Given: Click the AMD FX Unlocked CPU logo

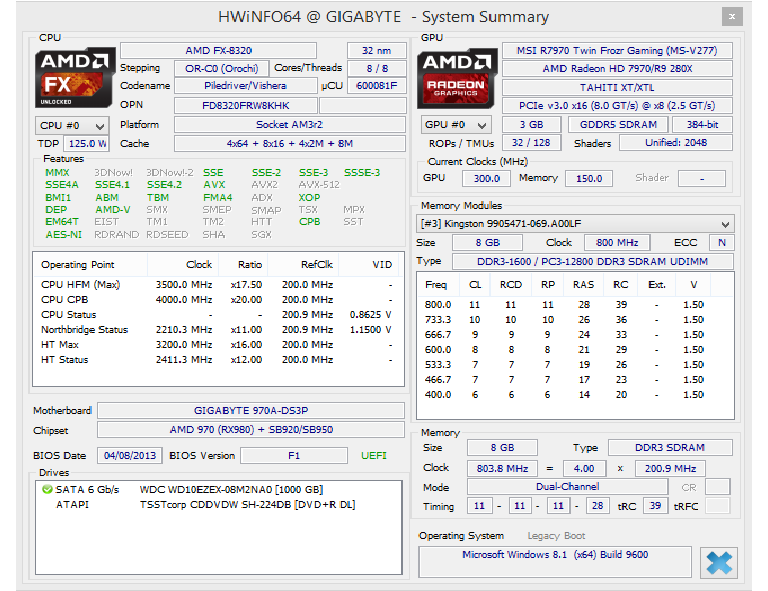Looking at the screenshot, I should click(x=75, y=77).
